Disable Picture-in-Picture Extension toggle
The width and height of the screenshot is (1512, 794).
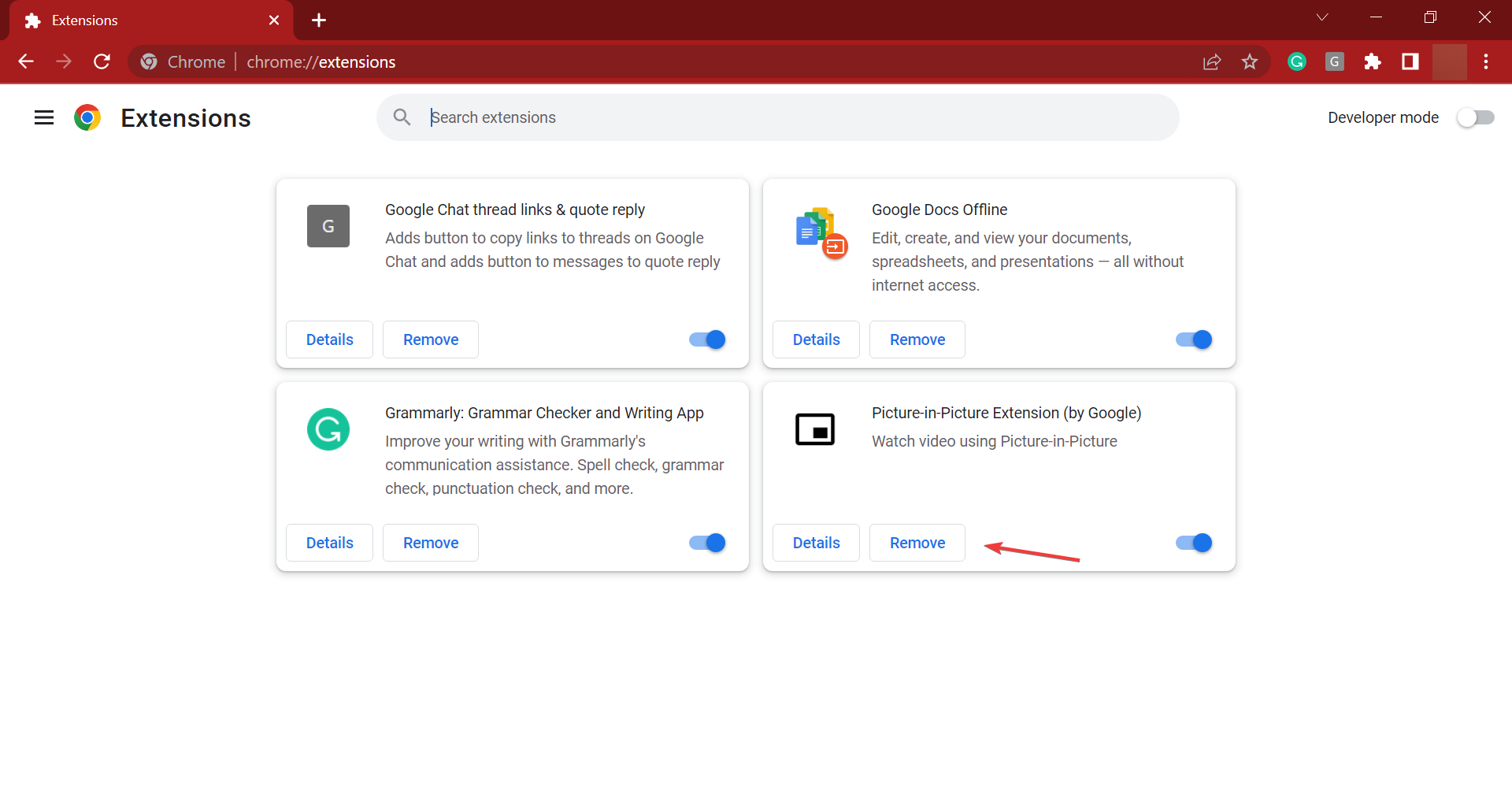tap(1194, 543)
